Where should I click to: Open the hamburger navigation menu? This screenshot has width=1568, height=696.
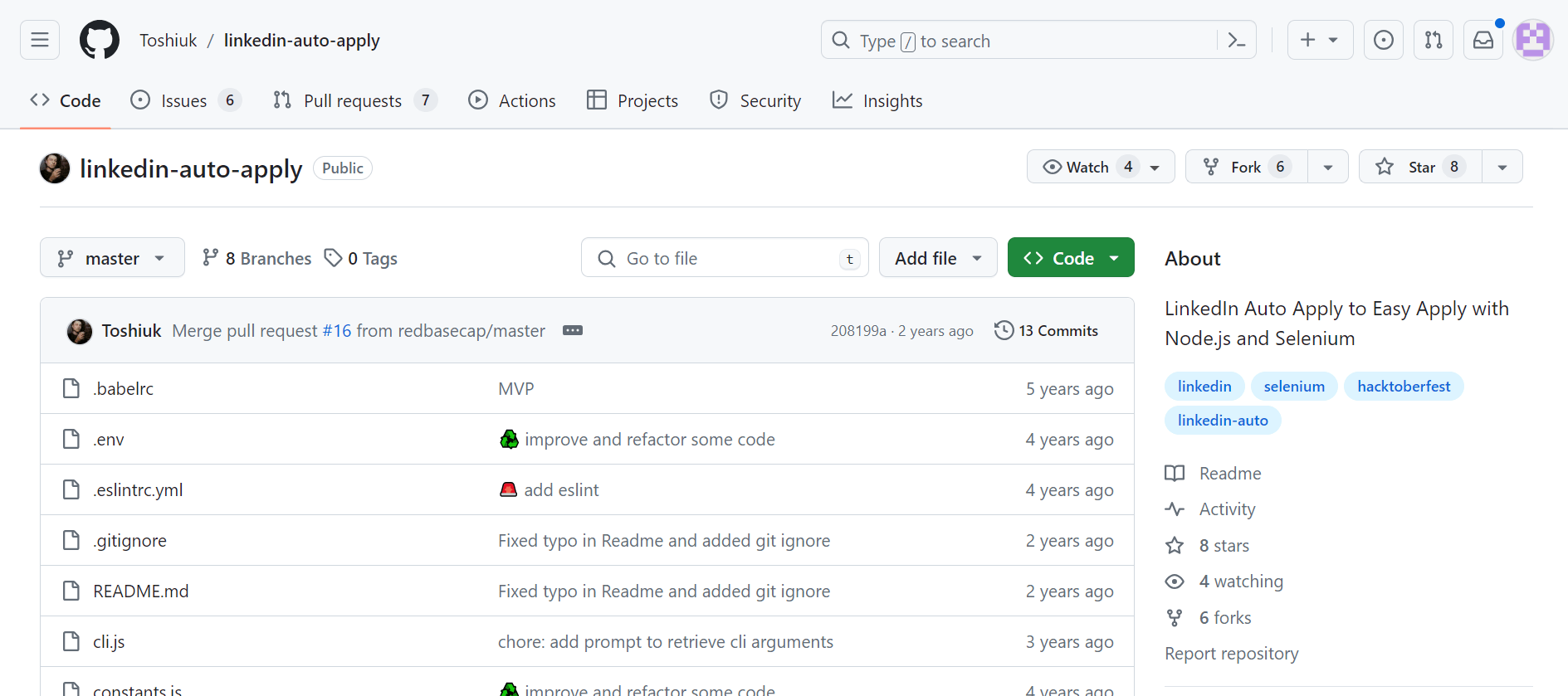[x=40, y=40]
